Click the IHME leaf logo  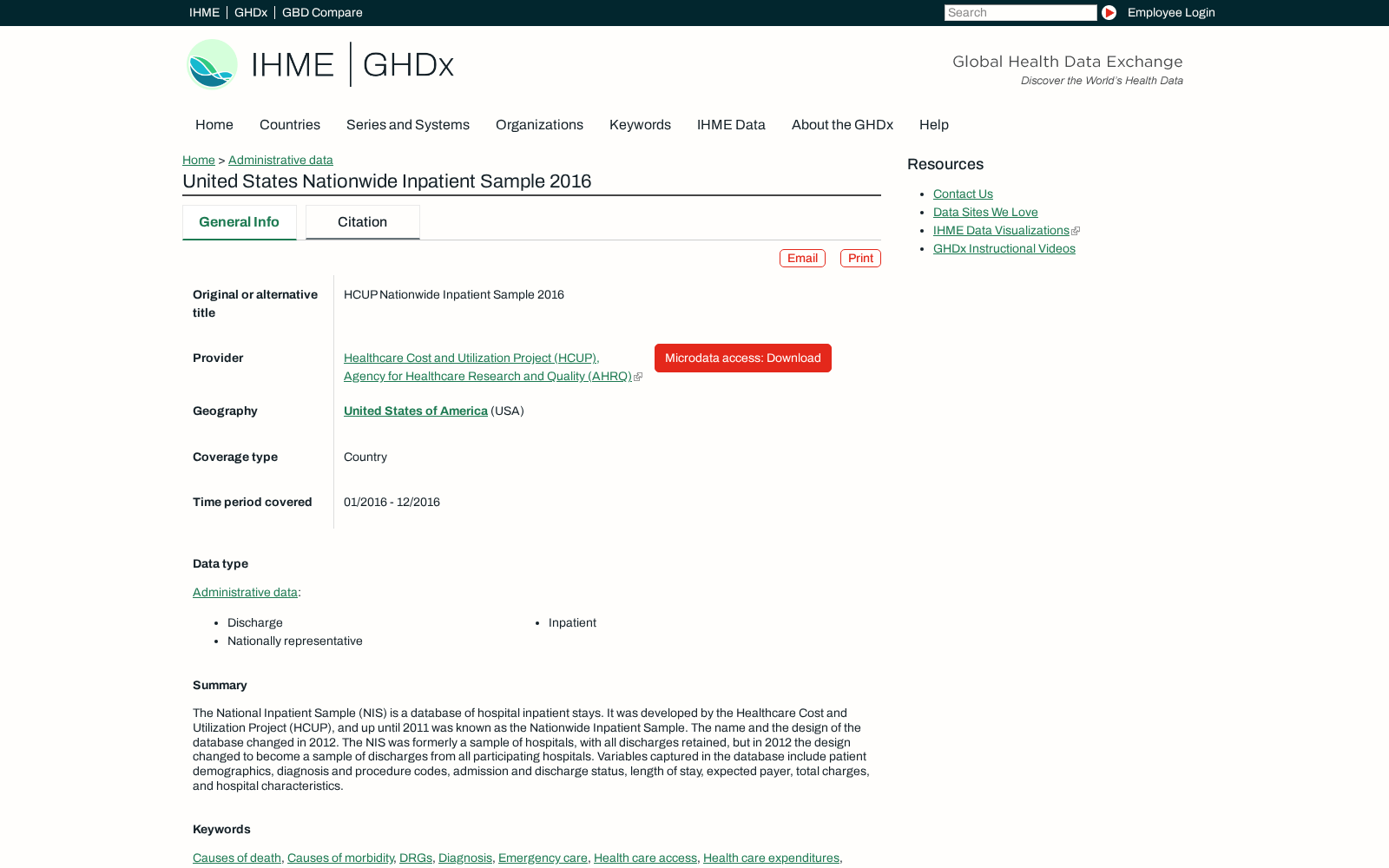tap(212, 64)
